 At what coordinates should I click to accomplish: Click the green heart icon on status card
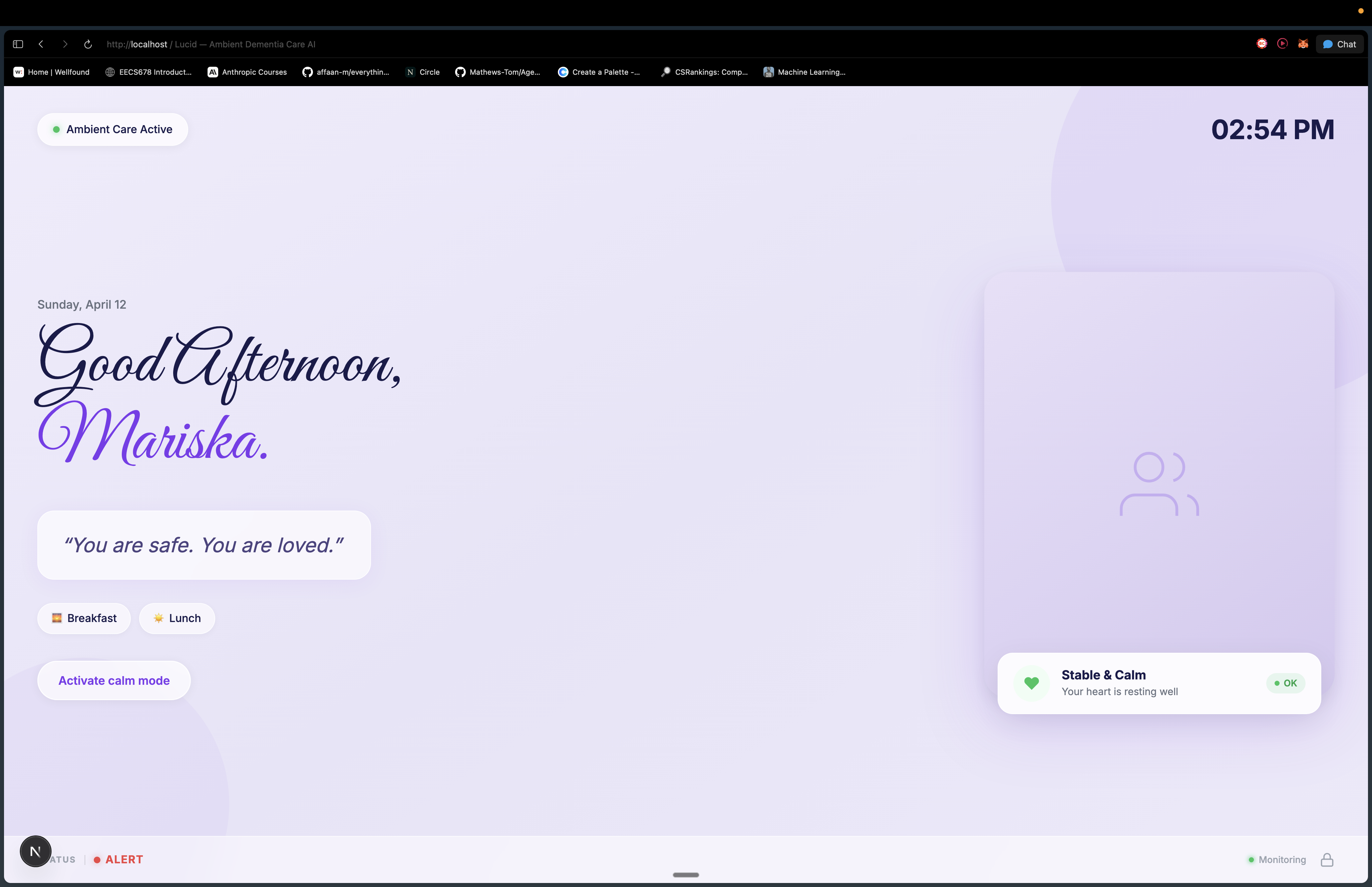1031,683
